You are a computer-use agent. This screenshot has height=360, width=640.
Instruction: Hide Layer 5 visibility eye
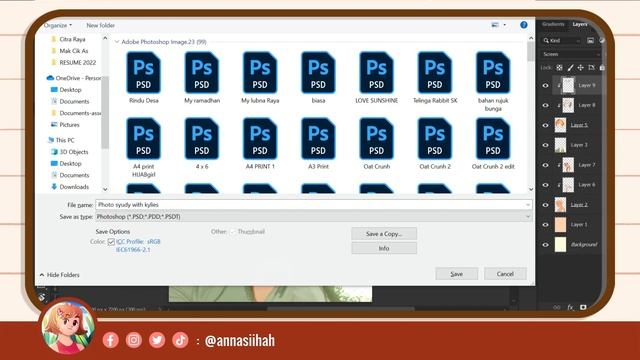(545, 125)
